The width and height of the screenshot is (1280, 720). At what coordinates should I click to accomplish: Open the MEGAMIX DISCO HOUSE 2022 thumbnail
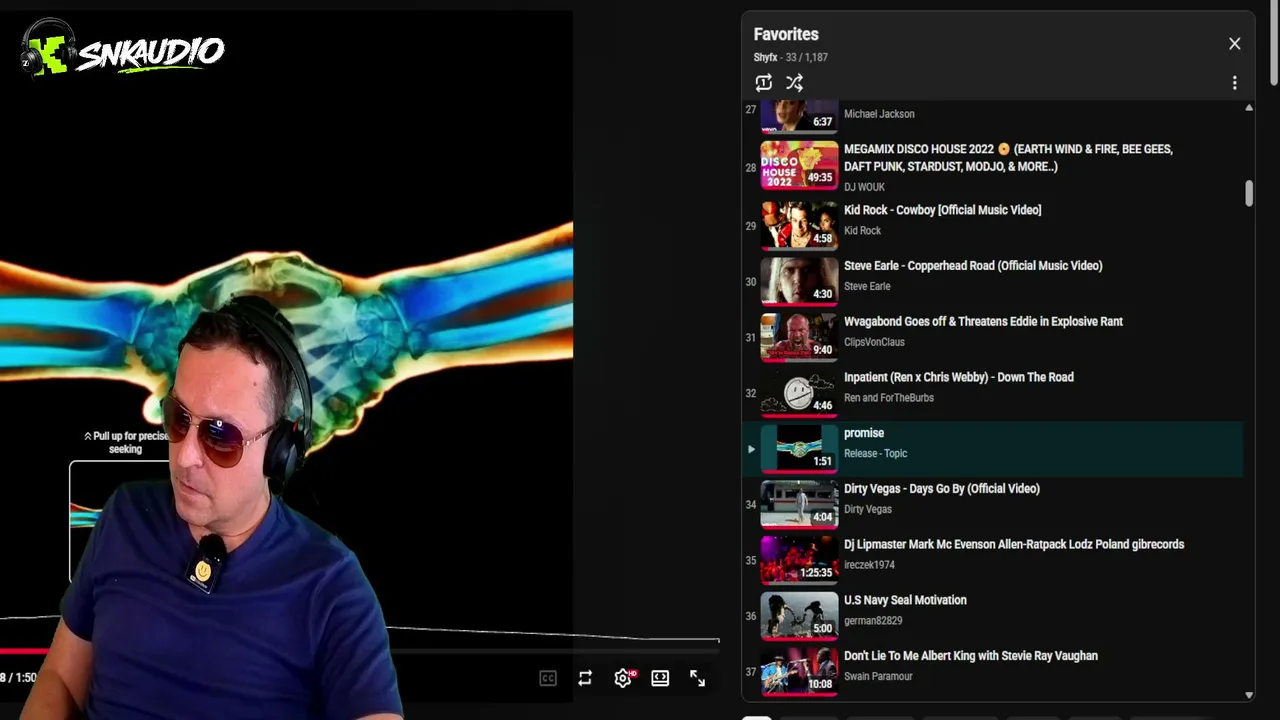(x=799, y=165)
